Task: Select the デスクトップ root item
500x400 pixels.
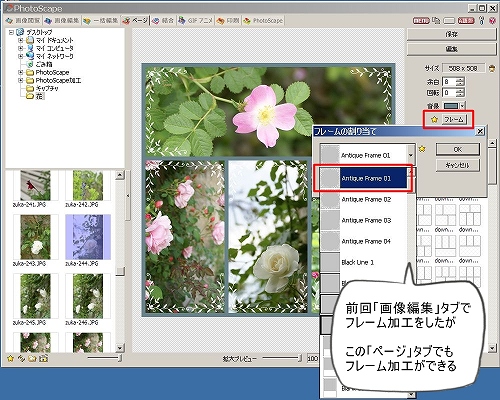Action: point(39,32)
